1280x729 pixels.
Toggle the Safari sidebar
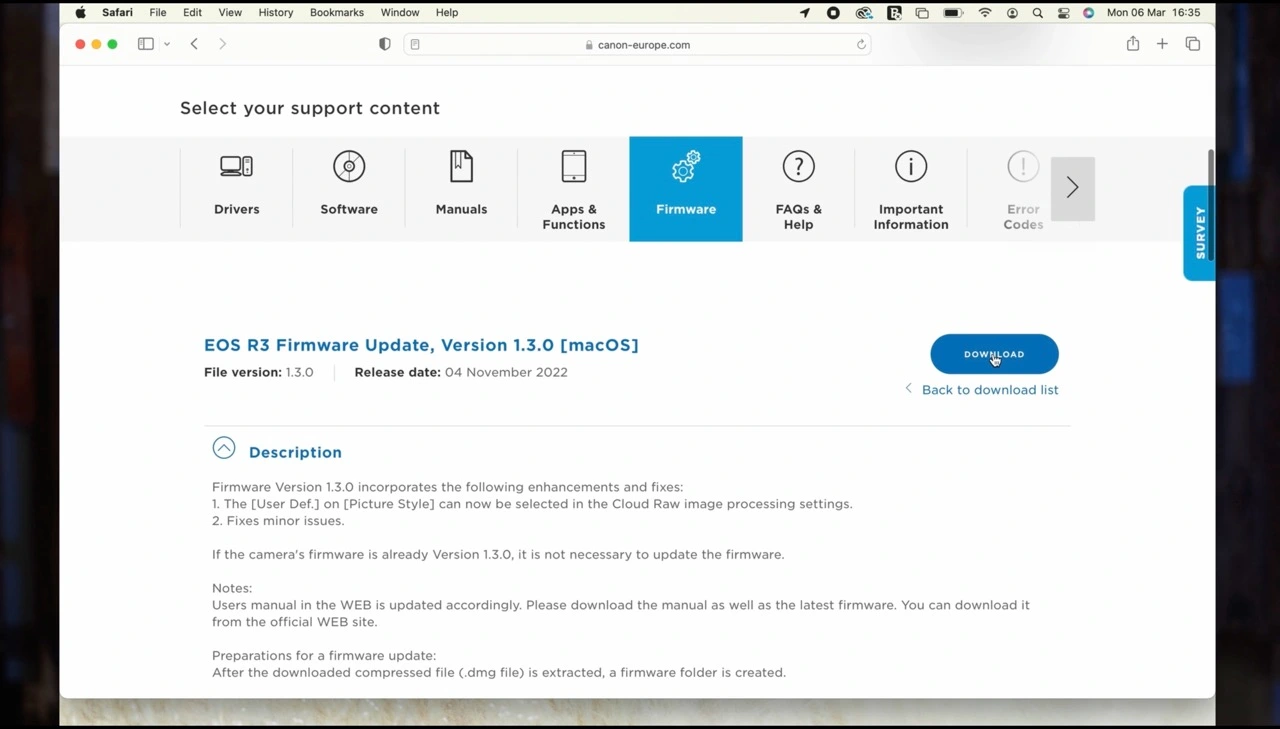coord(146,44)
